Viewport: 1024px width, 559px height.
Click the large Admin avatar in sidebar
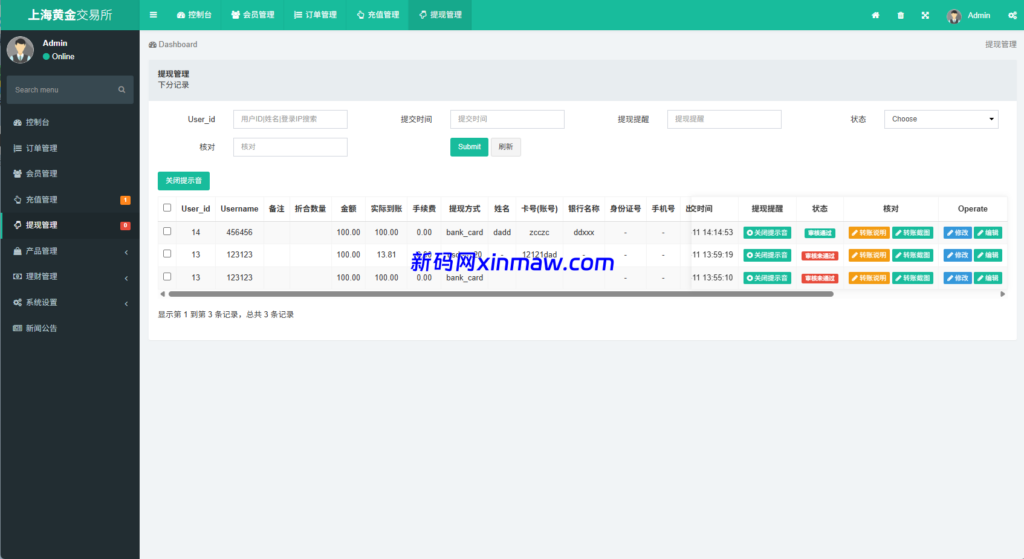[20, 50]
